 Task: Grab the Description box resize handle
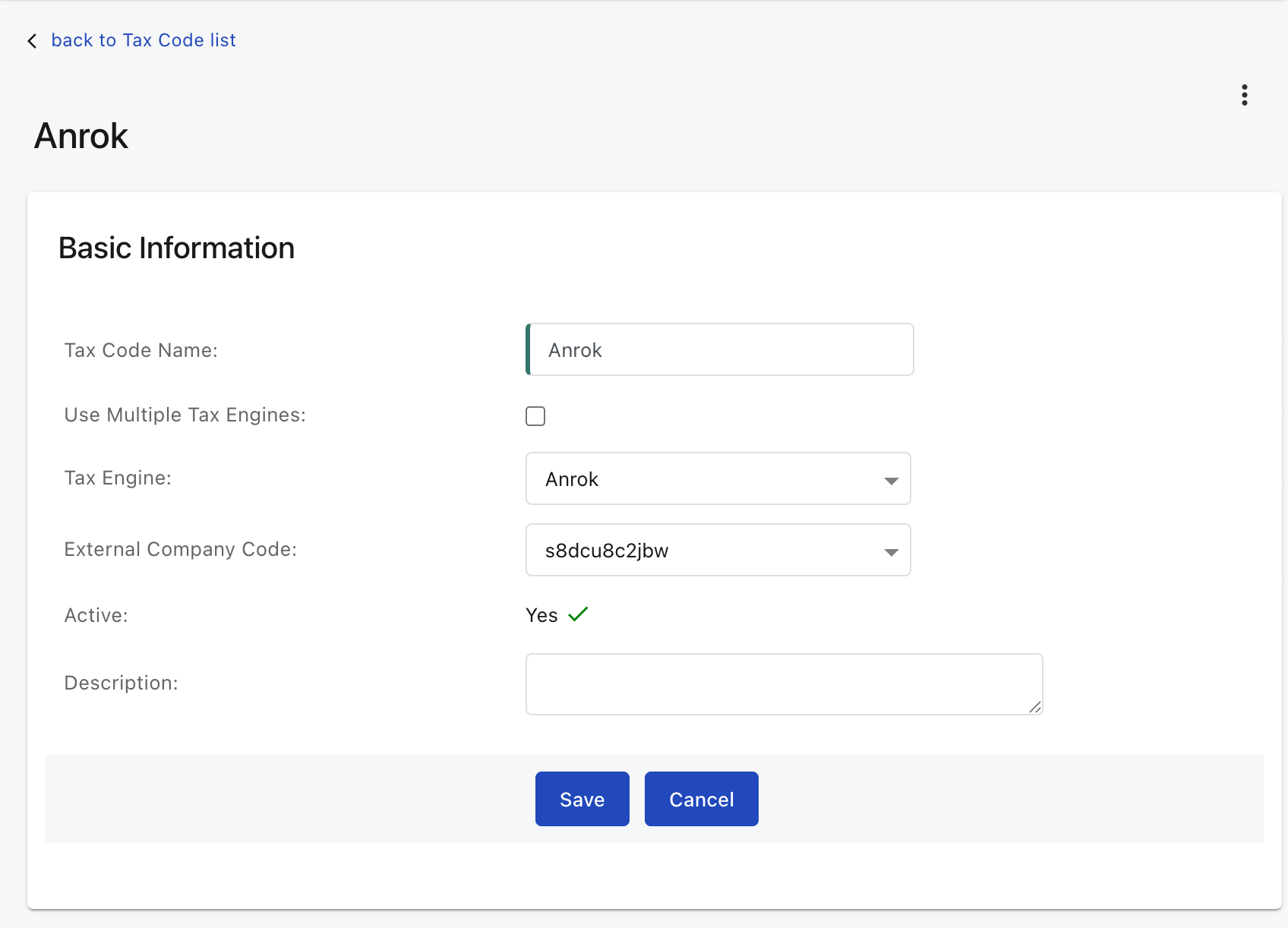coord(1034,707)
